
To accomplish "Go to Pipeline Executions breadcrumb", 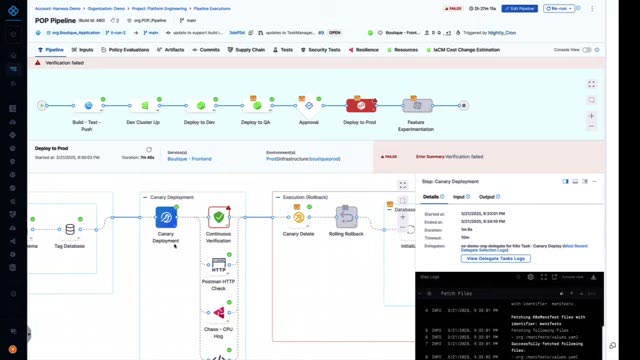I will tap(212, 9).
